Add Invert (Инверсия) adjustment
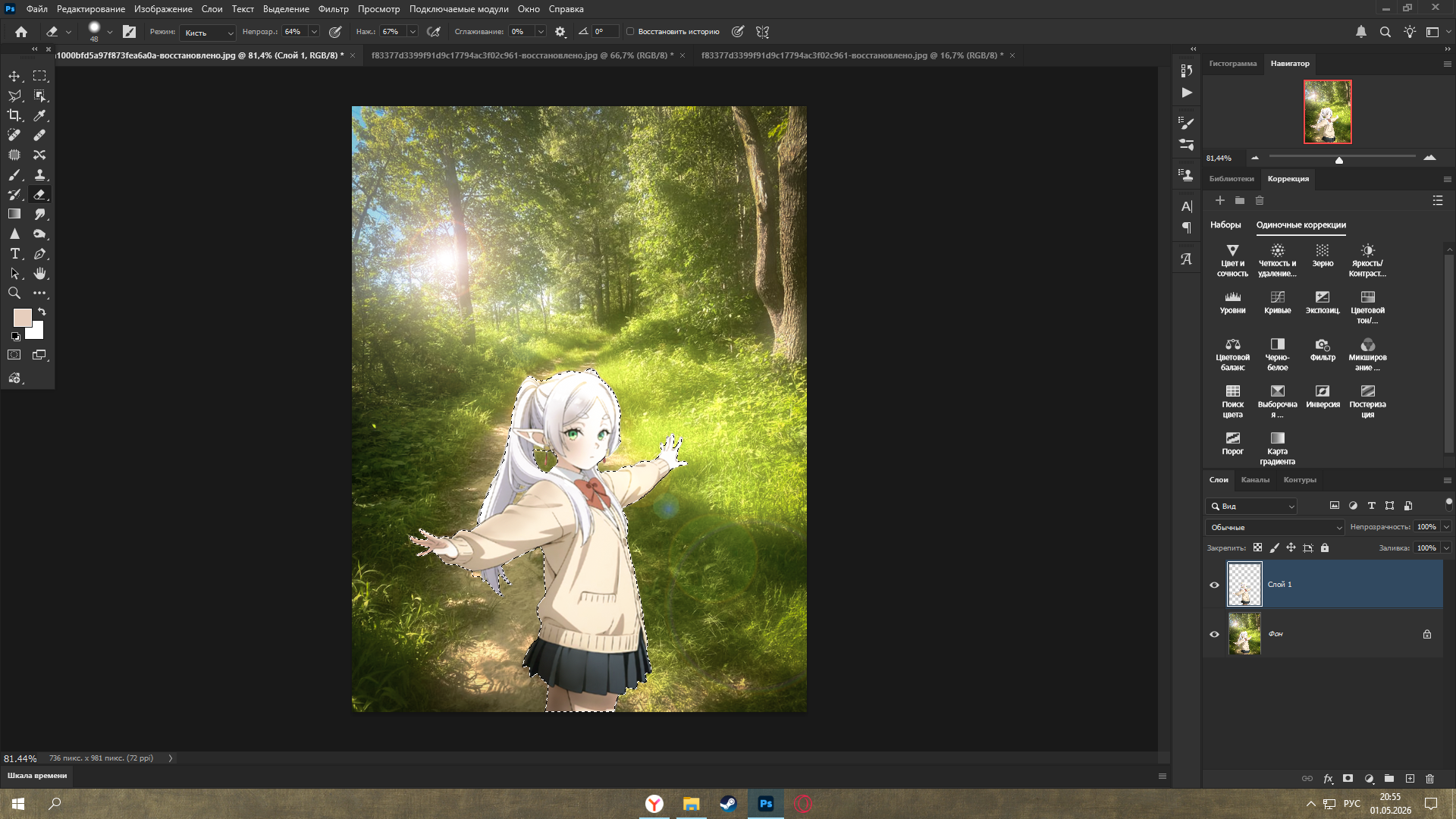 click(1323, 396)
